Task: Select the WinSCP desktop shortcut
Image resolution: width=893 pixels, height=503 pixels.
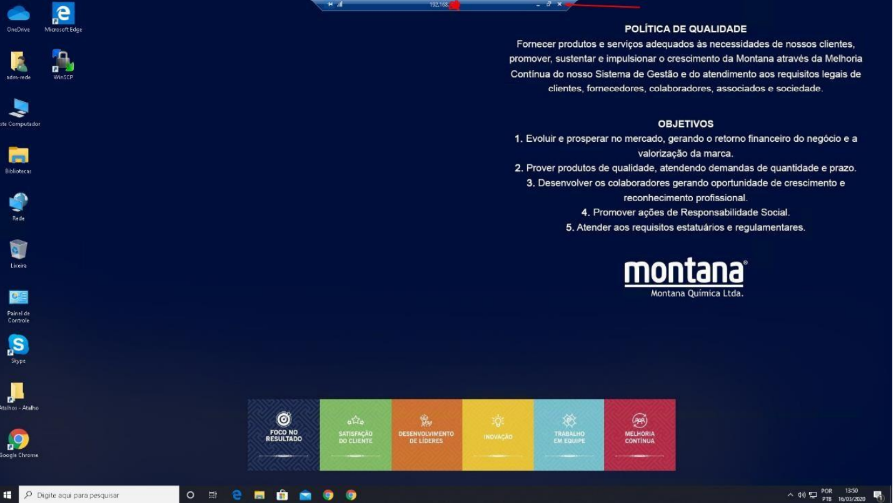Action: point(62,60)
